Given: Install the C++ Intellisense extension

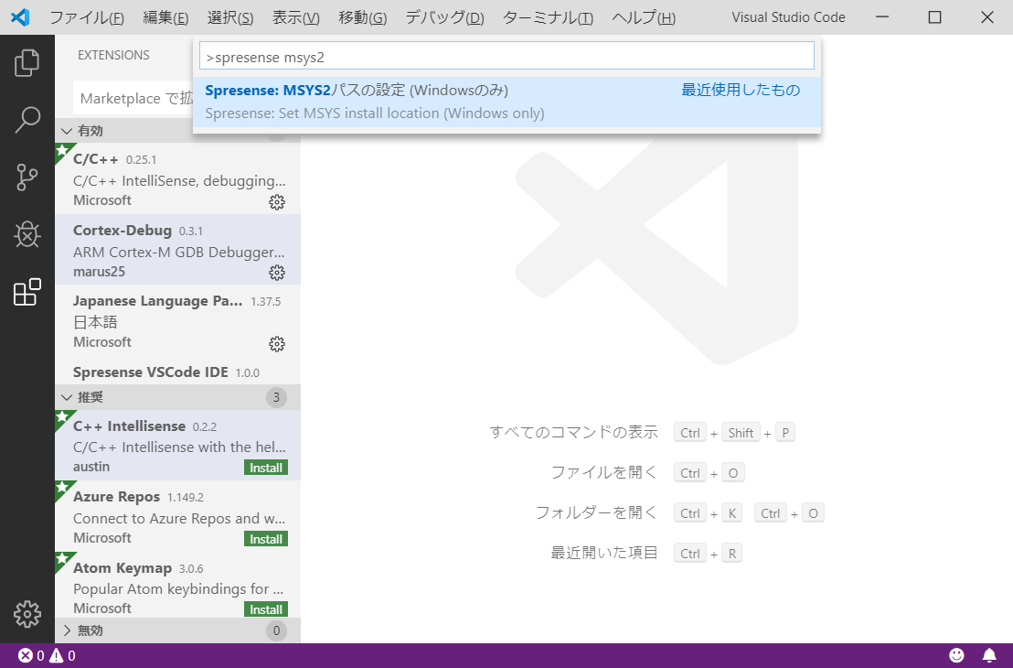Looking at the screenshot, I should pyautogui.click(x=265, y=467).
